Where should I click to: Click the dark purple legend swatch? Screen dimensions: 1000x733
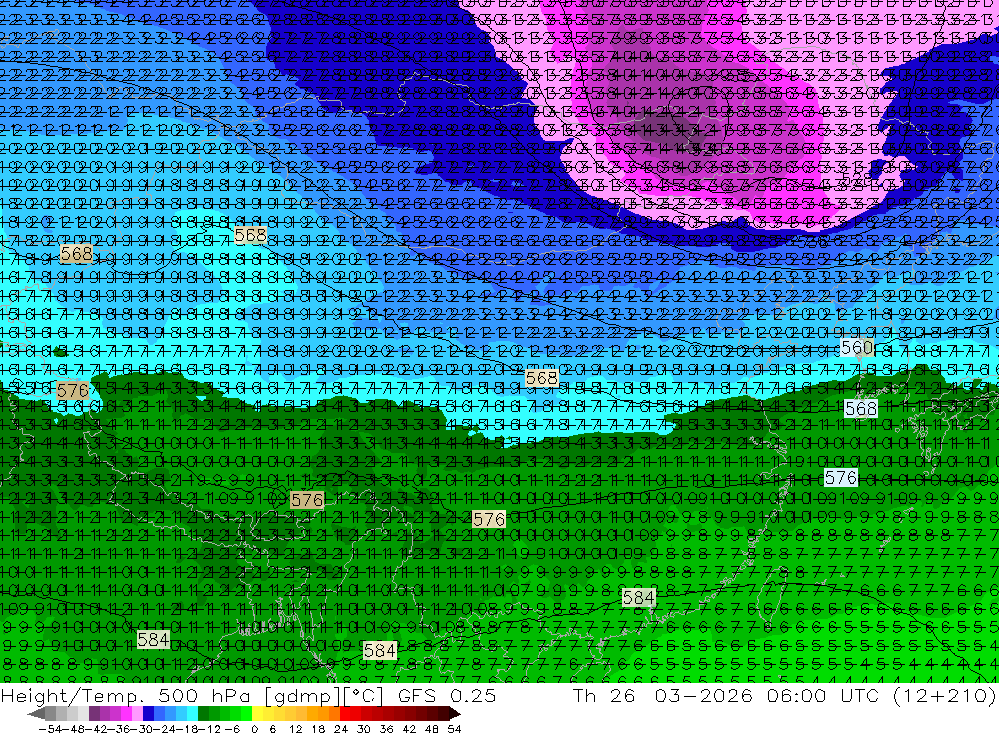click(94, 714)
